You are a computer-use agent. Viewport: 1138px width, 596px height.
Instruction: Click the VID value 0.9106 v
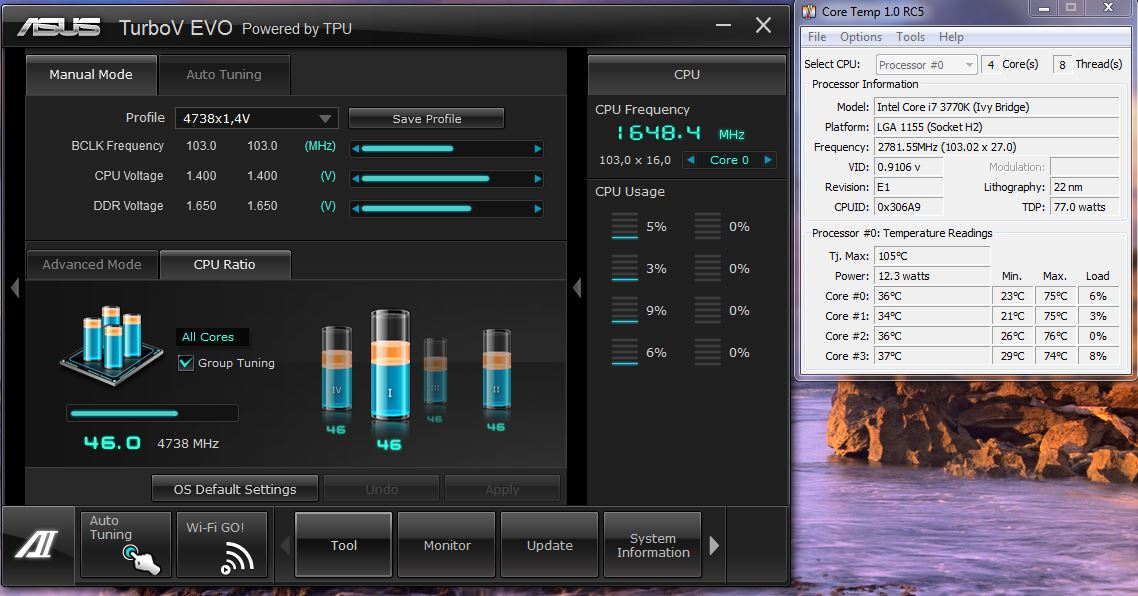[x=909, y=167]
